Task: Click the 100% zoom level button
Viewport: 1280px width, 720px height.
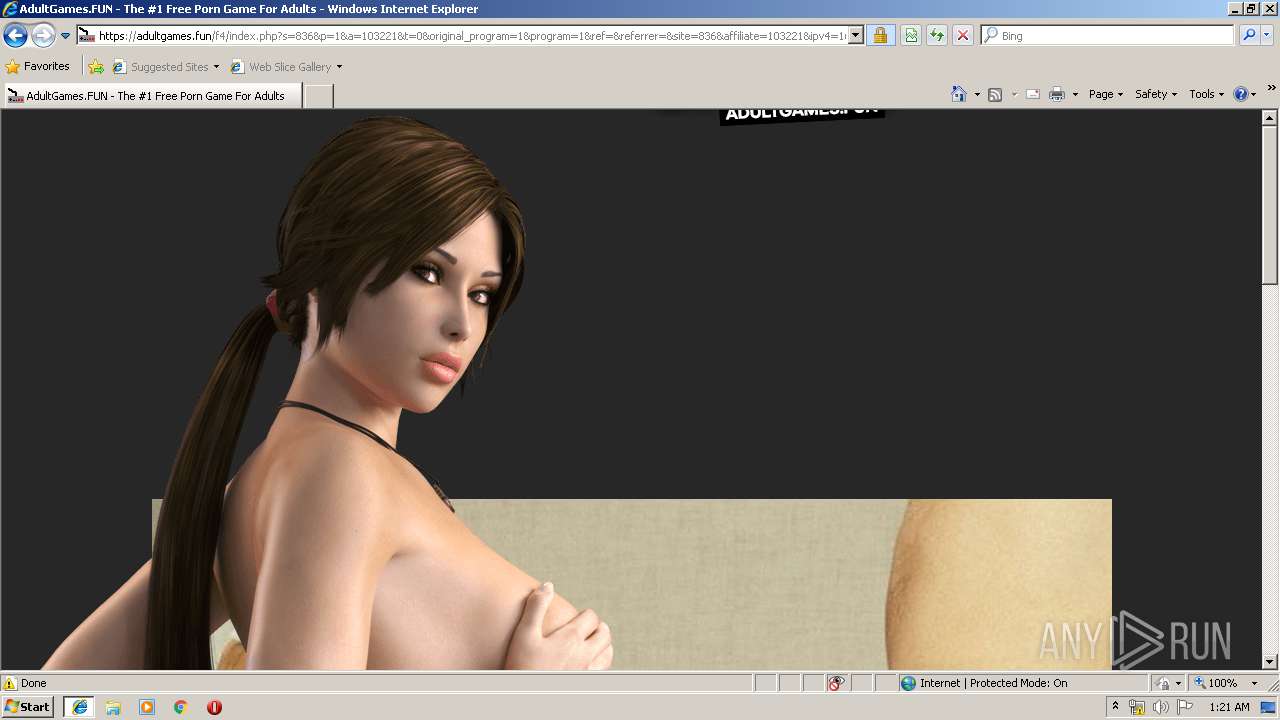Action: click(1215, 683)
